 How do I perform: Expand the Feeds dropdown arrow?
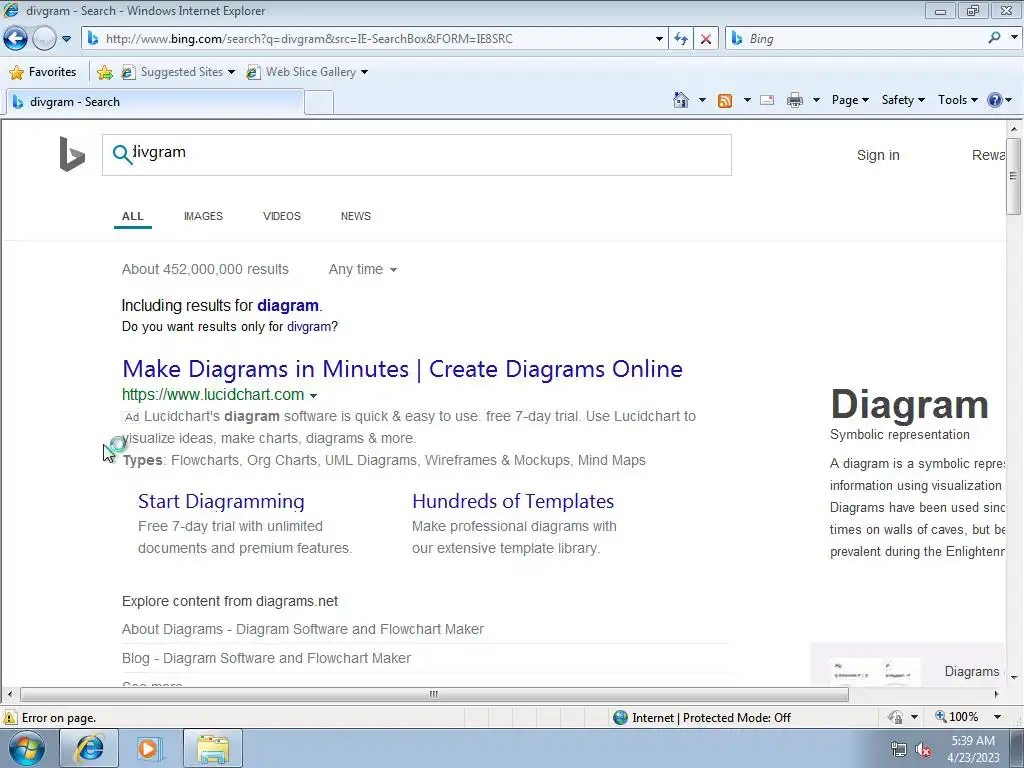tap(746, 100)
